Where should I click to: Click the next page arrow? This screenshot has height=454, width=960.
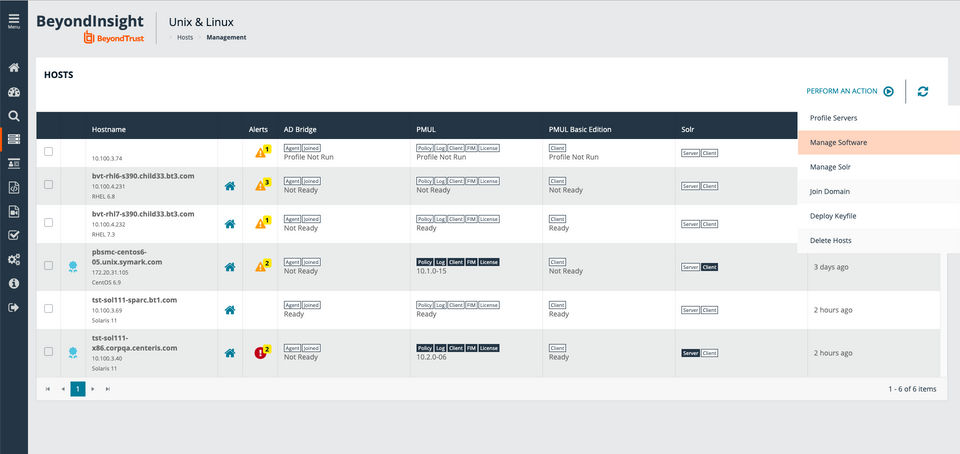point(93,389)
